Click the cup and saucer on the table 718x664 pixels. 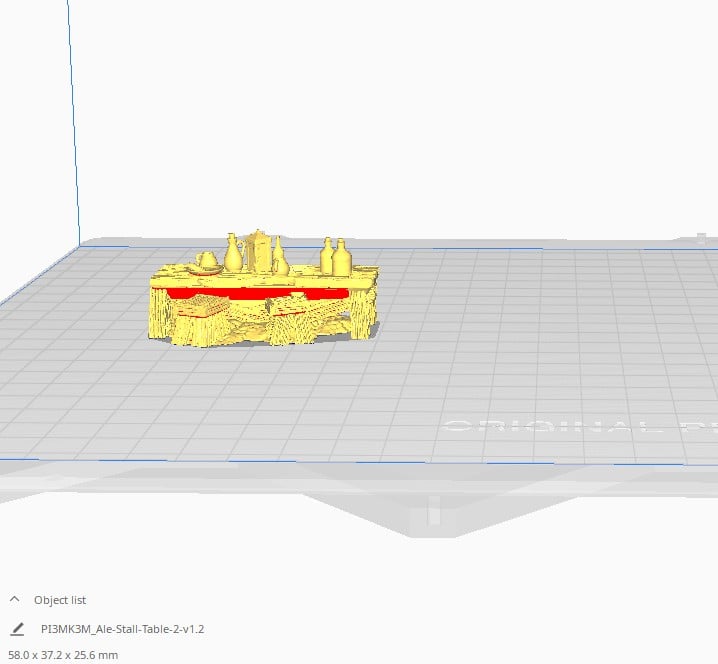[208, 263]
